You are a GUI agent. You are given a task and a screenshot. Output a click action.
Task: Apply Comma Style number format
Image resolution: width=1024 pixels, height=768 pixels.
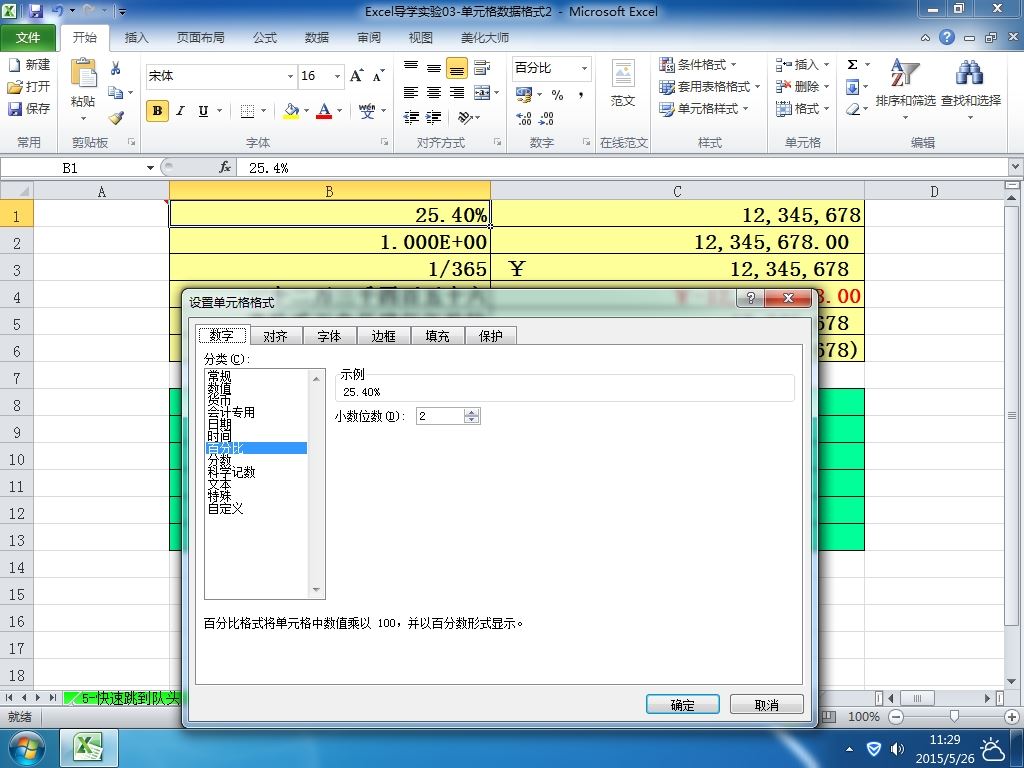pyautogui.click(x=580, y=95)
